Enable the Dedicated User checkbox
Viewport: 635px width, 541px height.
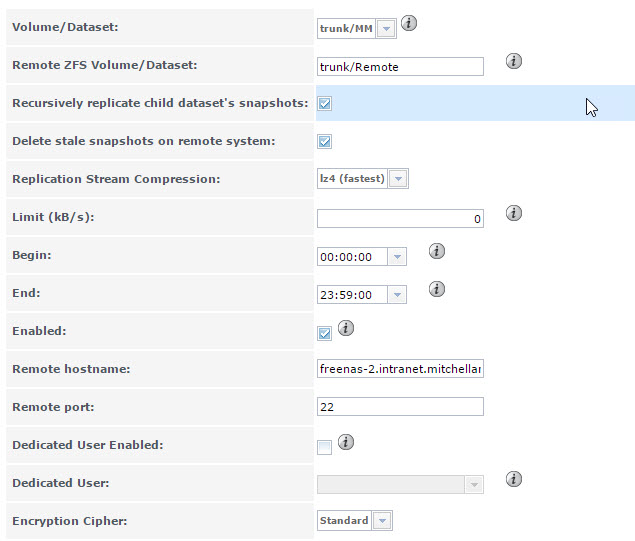[324, 447]
